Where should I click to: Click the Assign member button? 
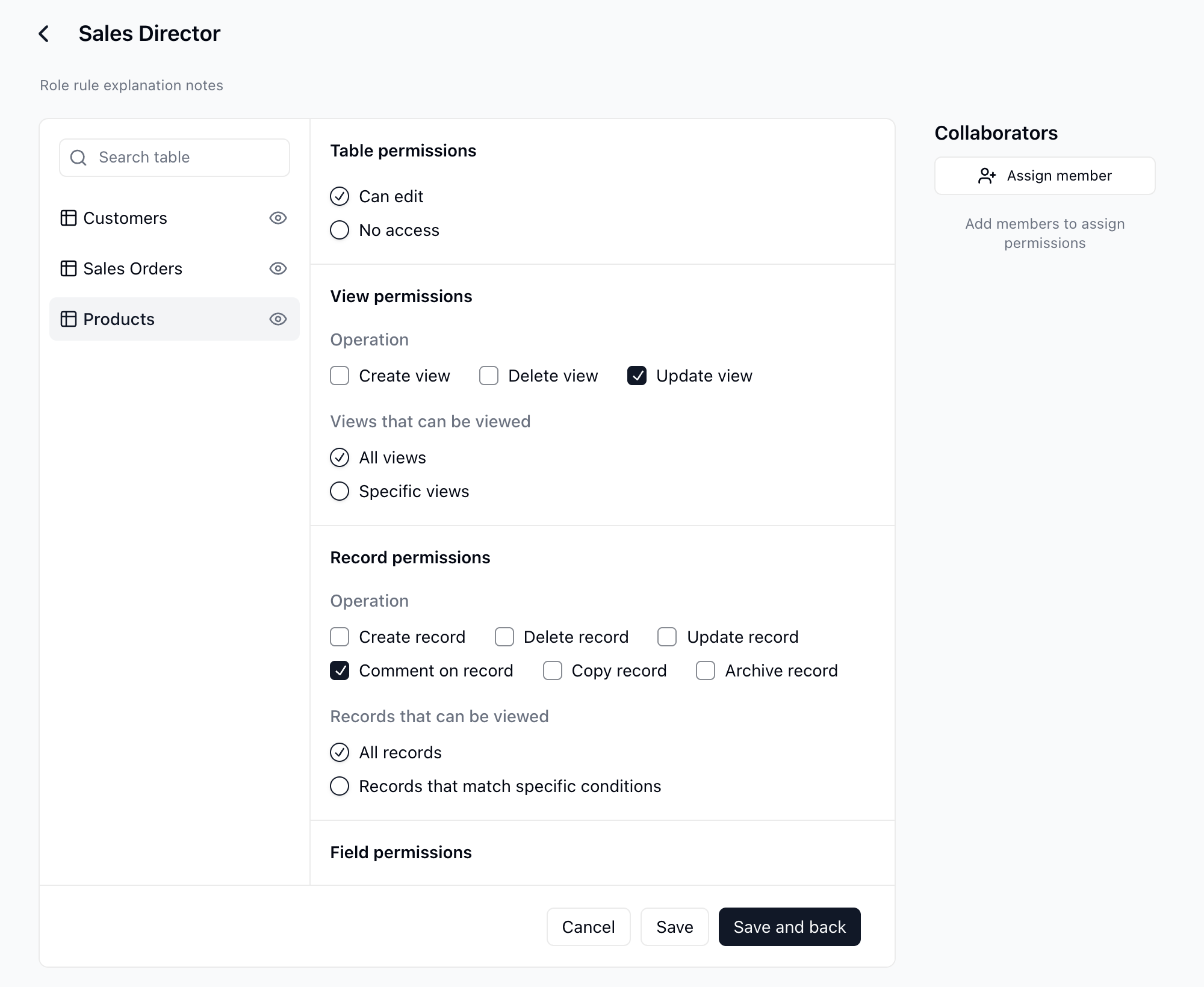(x=1045, y=176)
